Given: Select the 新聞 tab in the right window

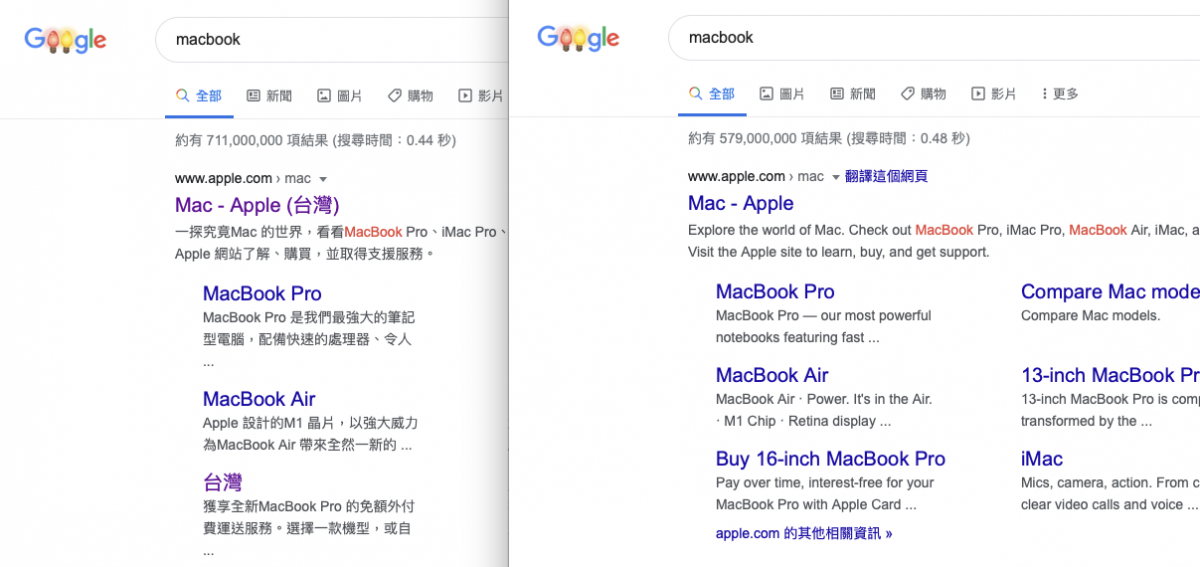Looking at the screenshot, I should [x=852, y=94].
